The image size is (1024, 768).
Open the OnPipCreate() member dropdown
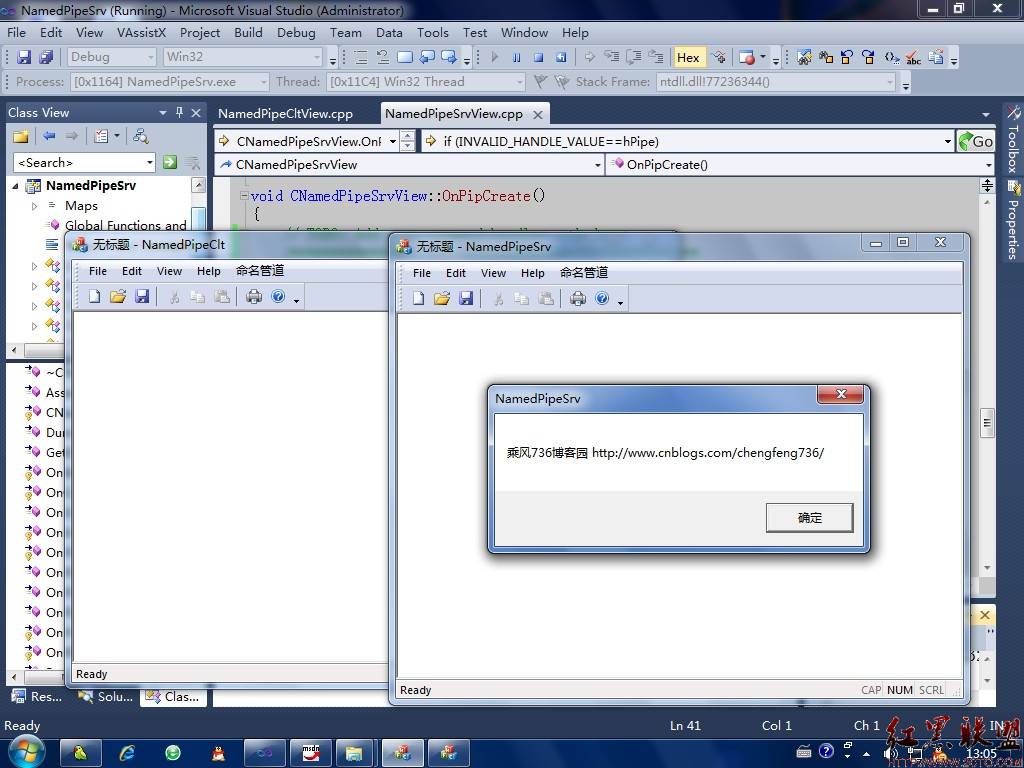point(988,165)
